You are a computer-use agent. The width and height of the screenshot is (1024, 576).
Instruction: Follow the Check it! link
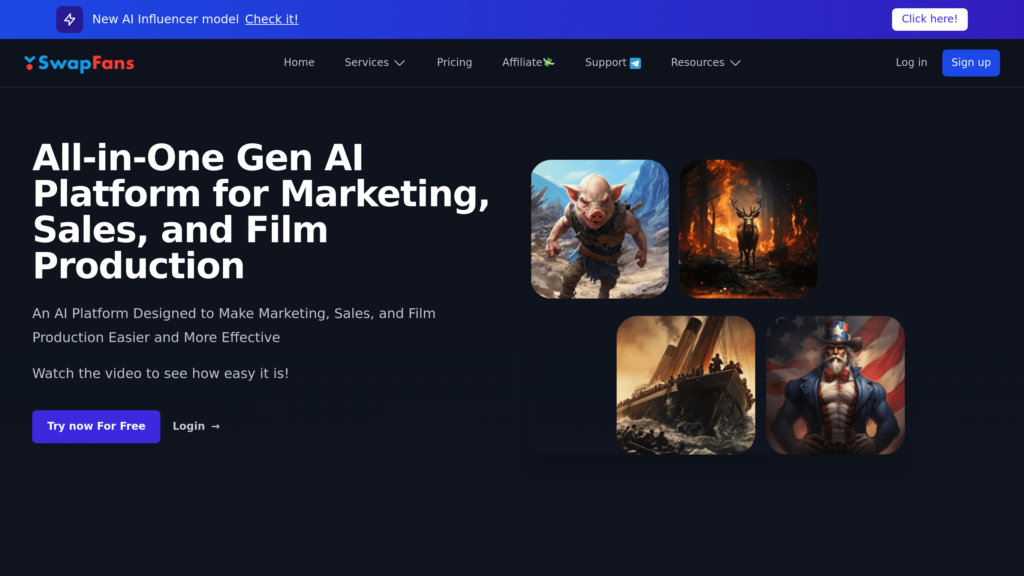(271, 18)
